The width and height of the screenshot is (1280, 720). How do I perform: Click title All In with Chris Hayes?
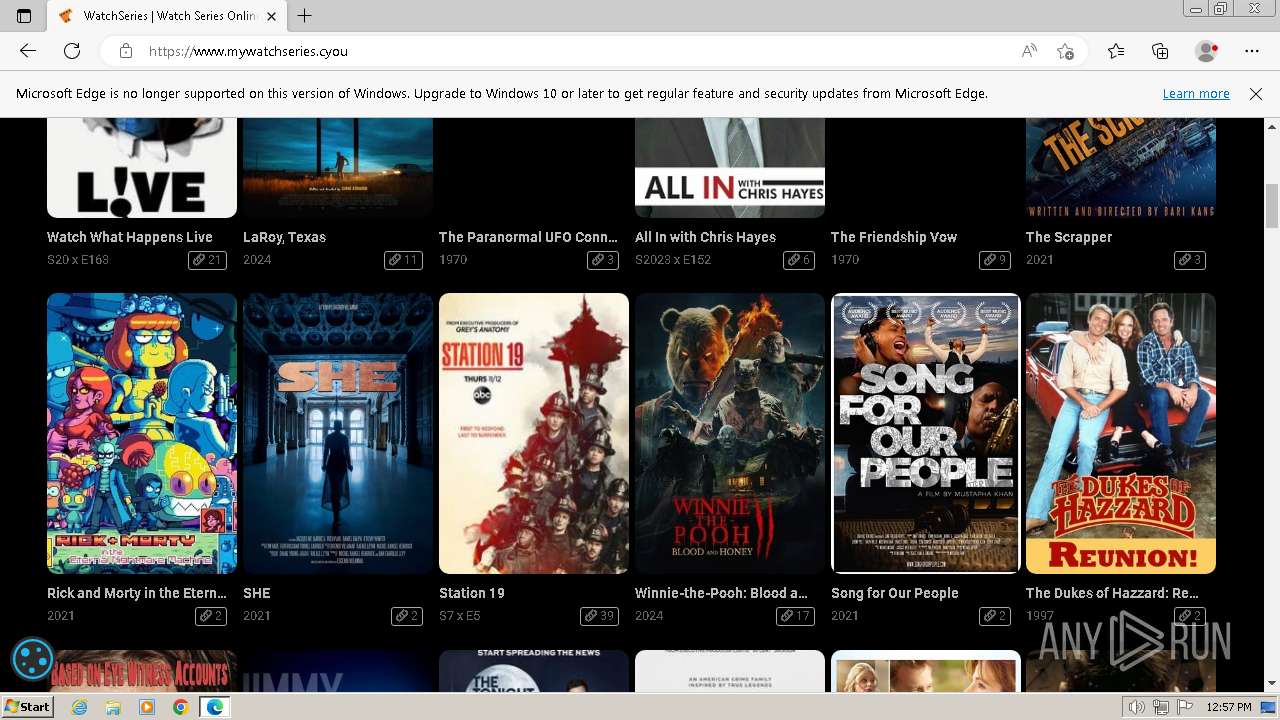[705, 237]
